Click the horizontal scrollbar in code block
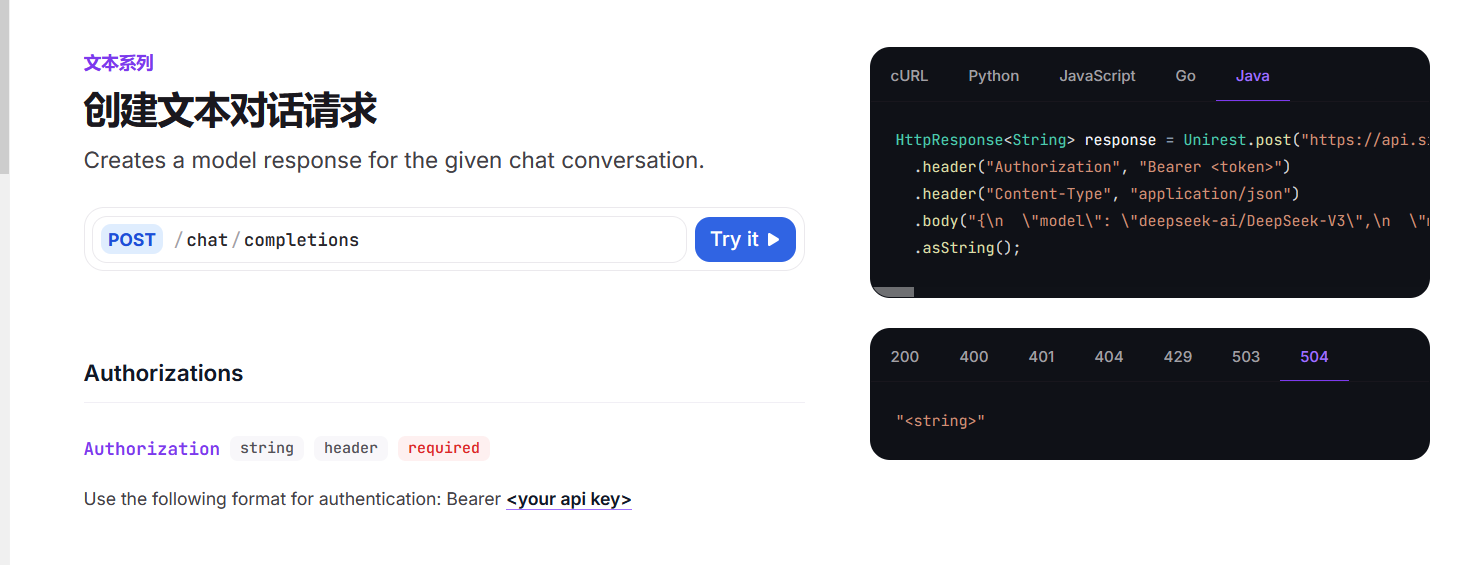 893,292
